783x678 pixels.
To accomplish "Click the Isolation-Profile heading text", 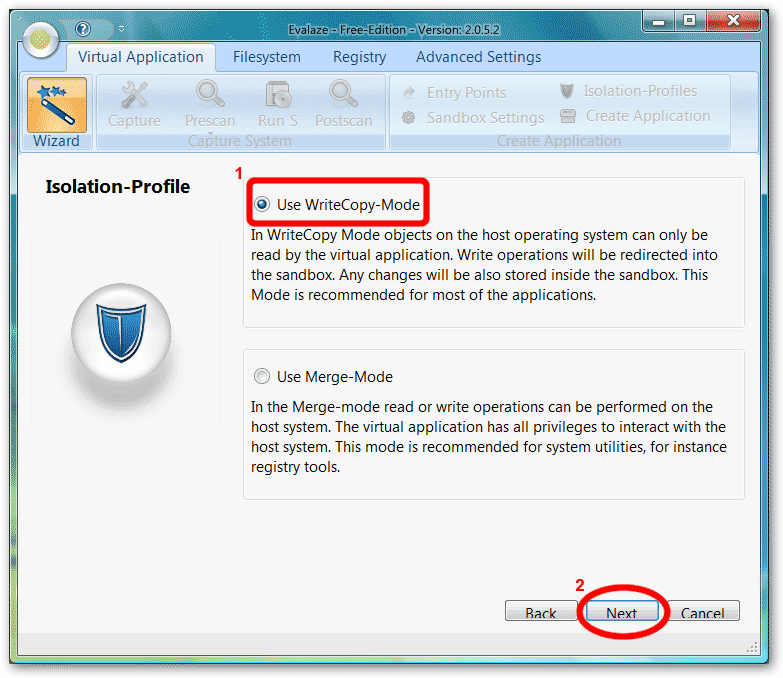I will click(118, 187).
